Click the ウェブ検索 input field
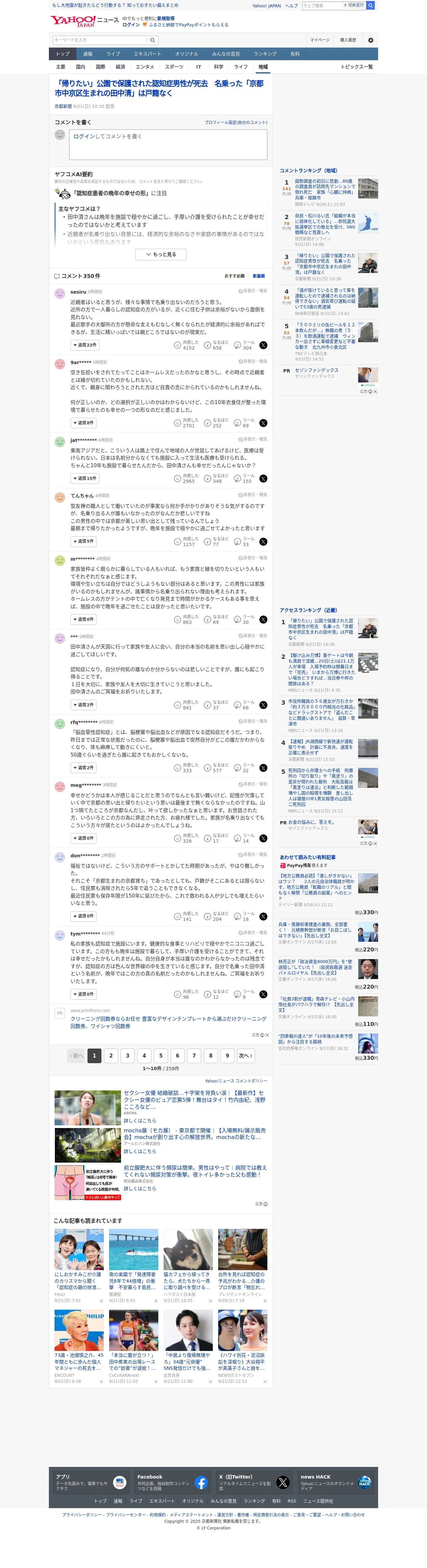The height and width of the screenshot is (1568, 427). [322, 5]
